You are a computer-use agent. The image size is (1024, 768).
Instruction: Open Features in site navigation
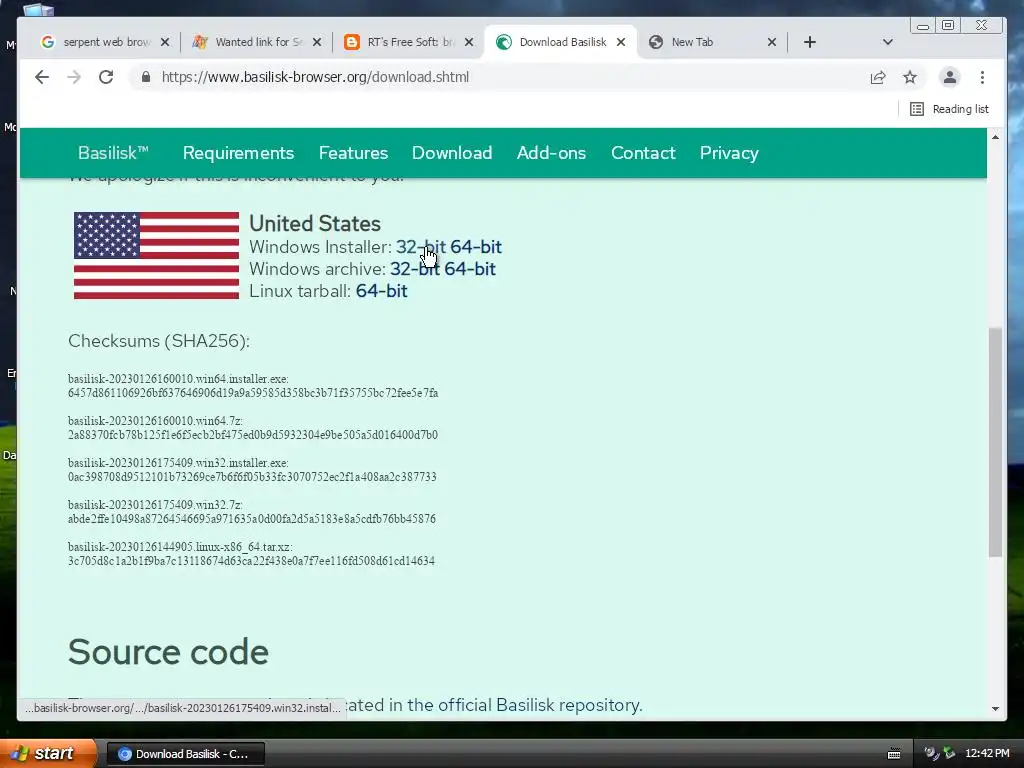(x=353, y=153)
